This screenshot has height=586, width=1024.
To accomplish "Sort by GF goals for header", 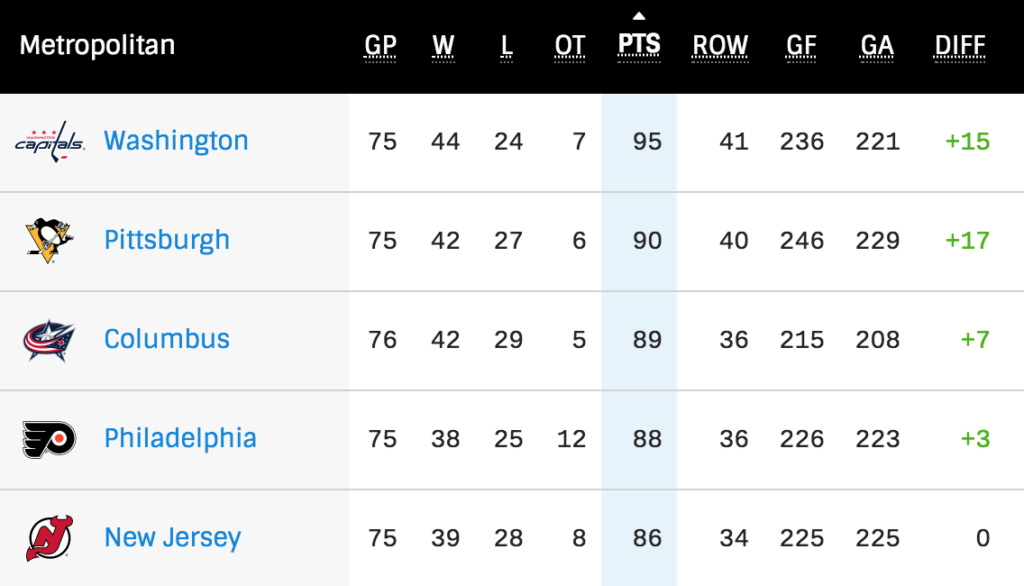I will (x=801, y=46).
